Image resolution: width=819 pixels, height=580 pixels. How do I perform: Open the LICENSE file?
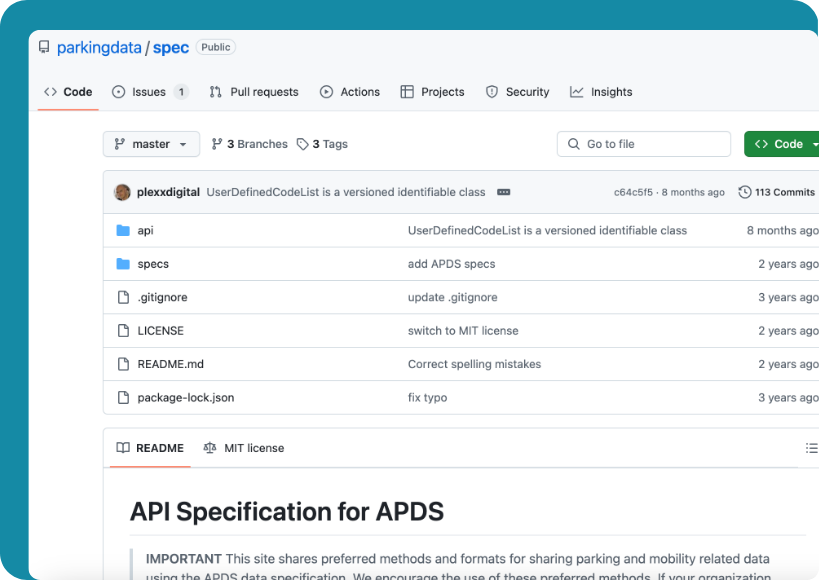click(x=160, y=331)
